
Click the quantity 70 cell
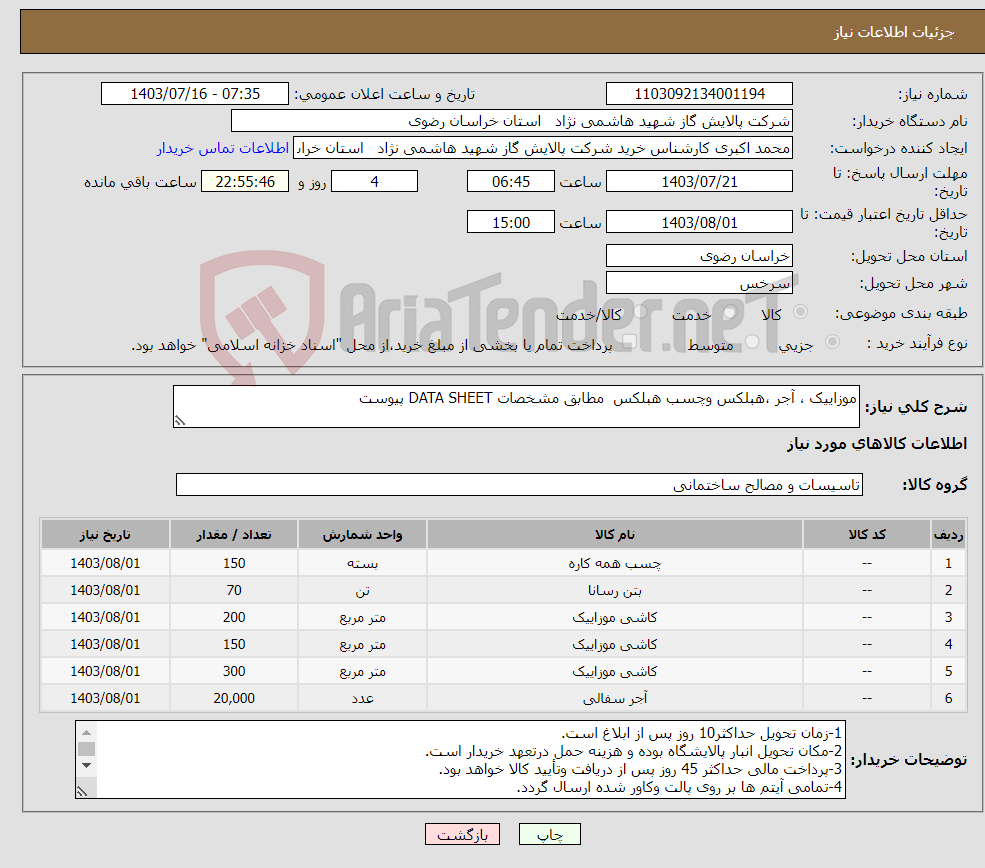click(x=234, y=590)
